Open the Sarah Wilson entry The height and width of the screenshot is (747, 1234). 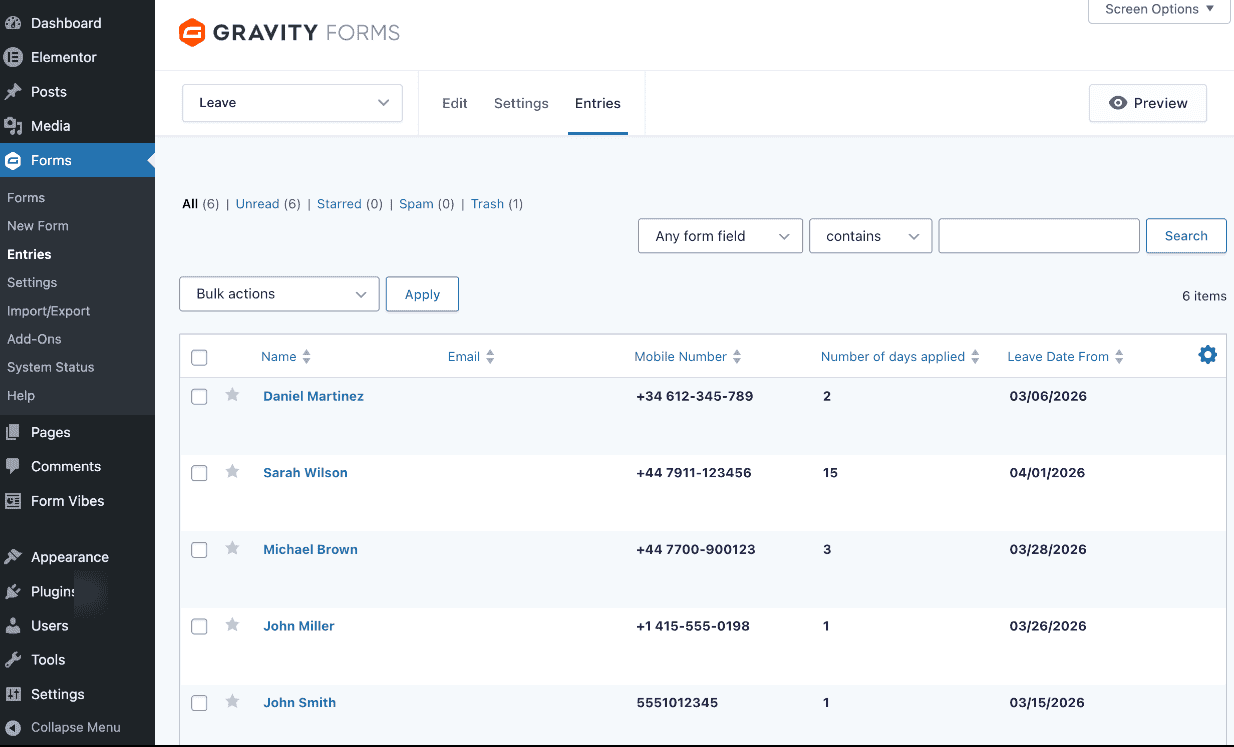(305, 473)
